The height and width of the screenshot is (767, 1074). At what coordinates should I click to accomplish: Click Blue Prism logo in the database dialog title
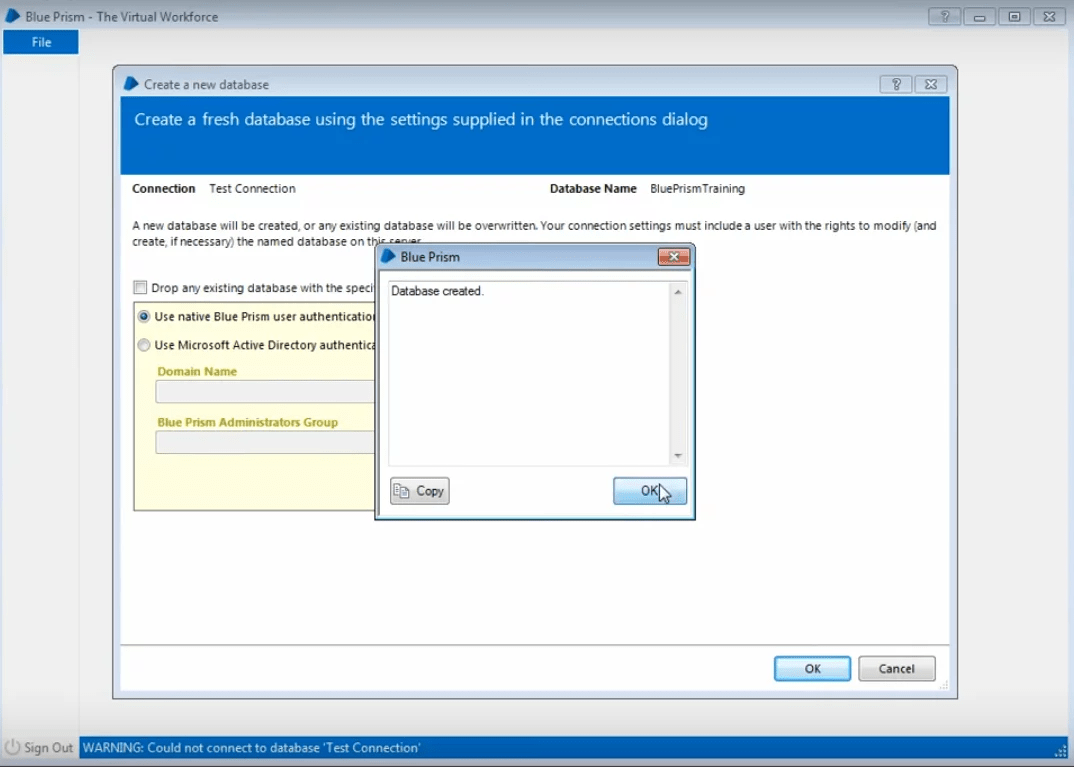131,84
